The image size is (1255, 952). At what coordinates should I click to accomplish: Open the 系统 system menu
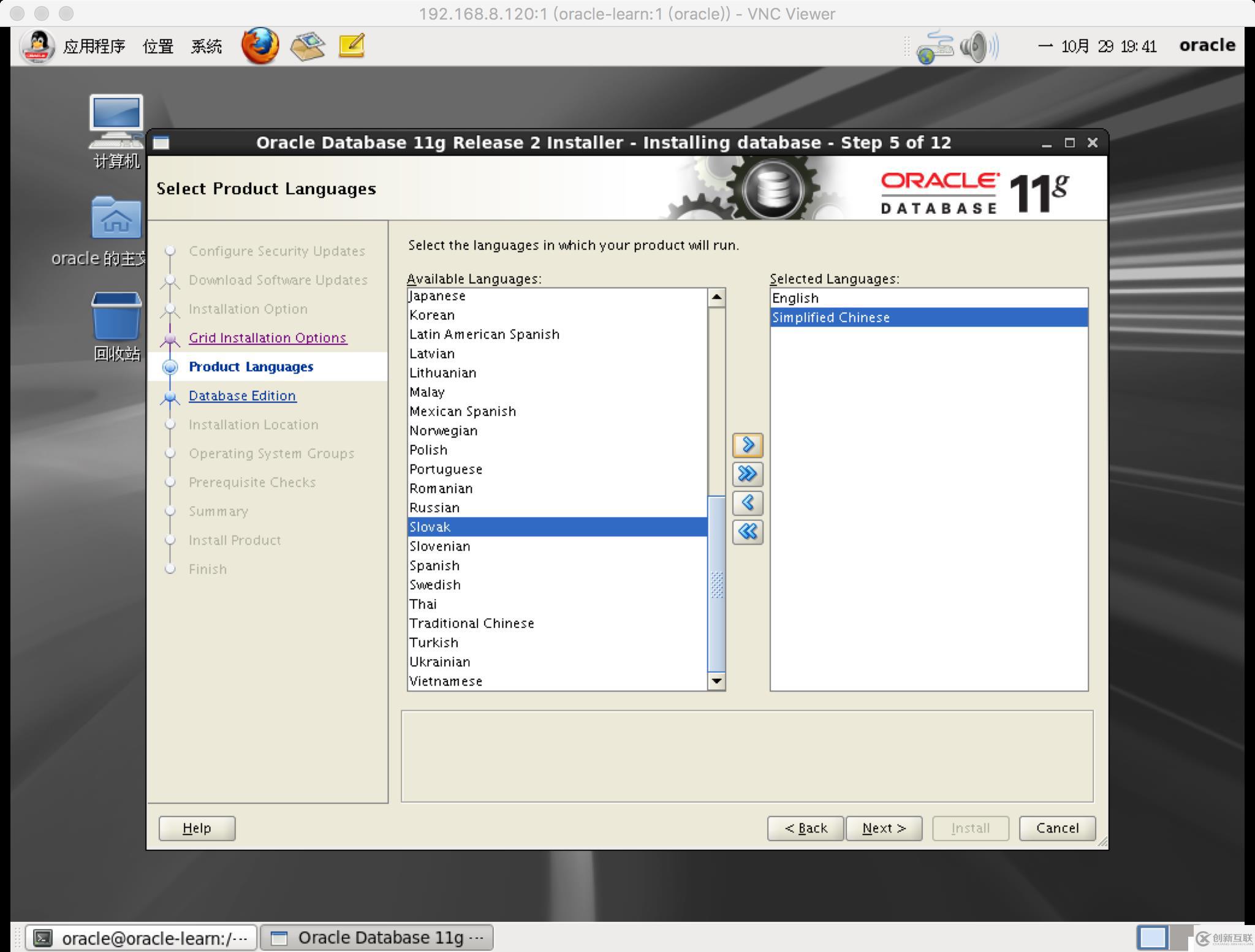(209, 46)
